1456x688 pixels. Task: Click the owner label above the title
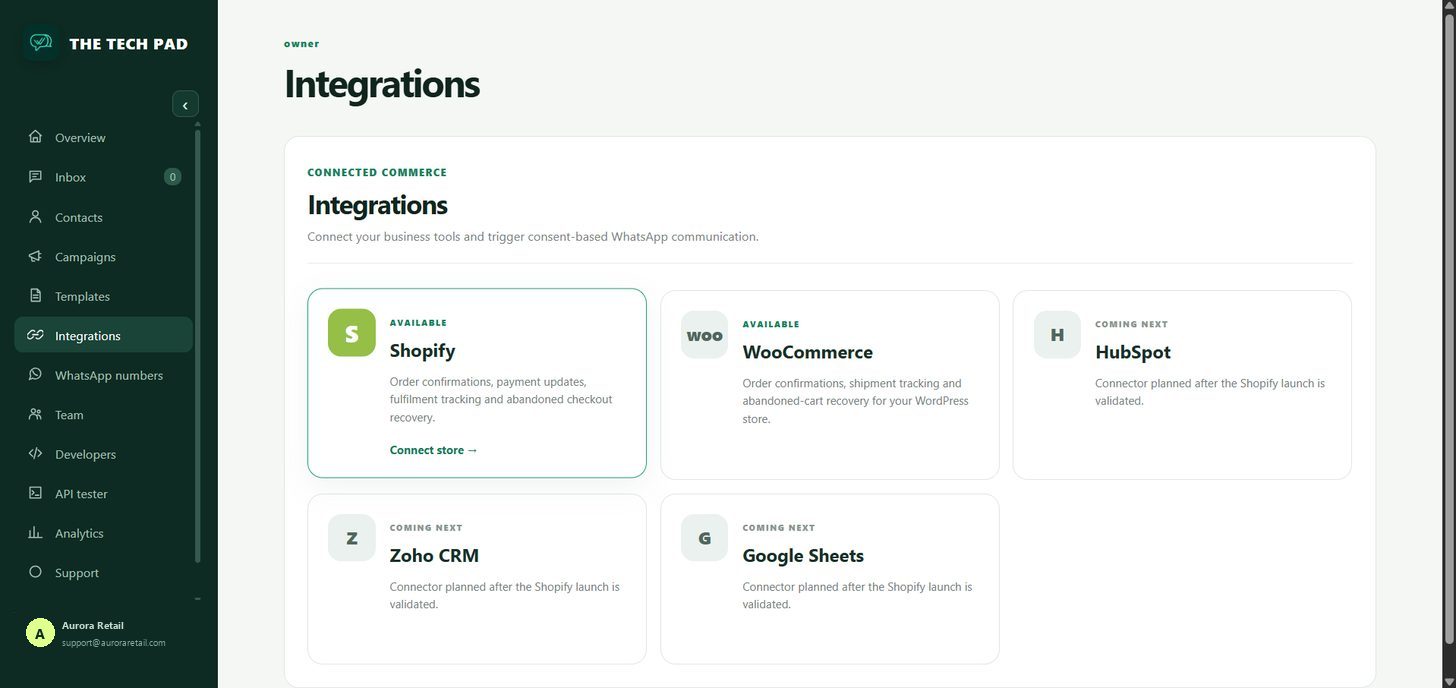302,44
